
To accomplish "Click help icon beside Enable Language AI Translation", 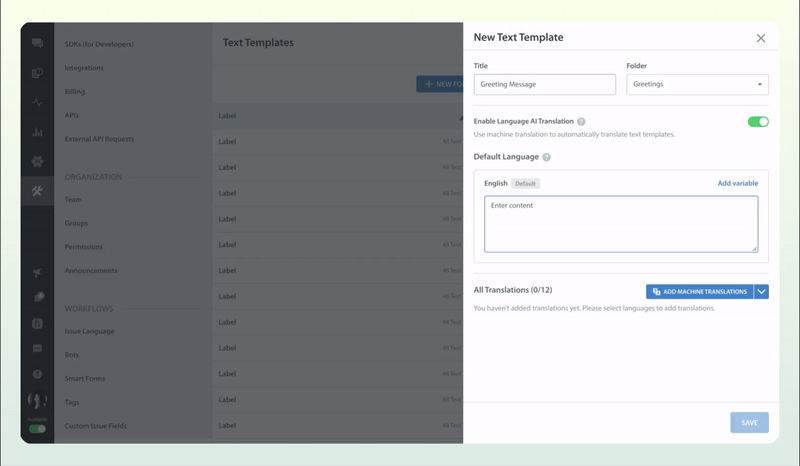I will (581, 121).
